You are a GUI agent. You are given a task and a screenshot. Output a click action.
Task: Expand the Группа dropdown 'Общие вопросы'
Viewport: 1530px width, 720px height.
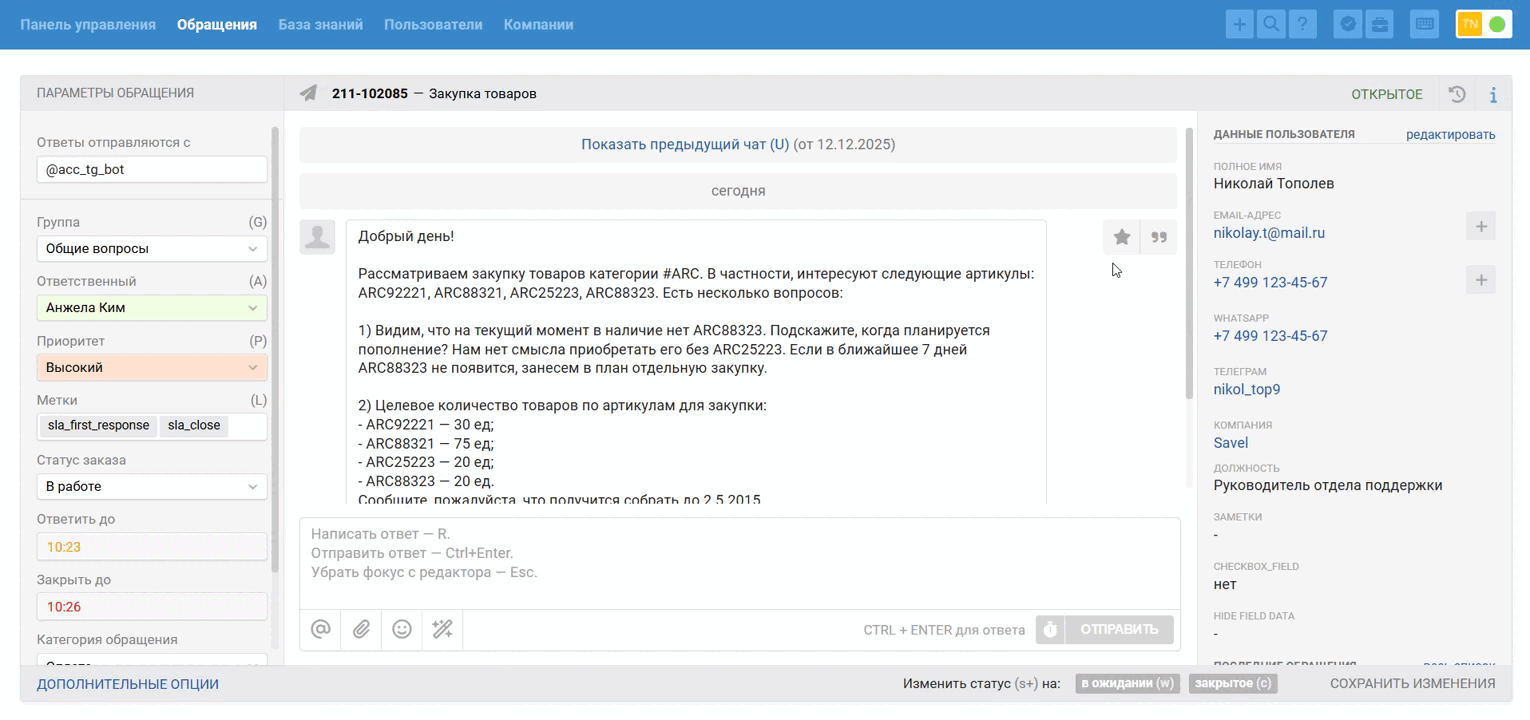pos(152,248)
